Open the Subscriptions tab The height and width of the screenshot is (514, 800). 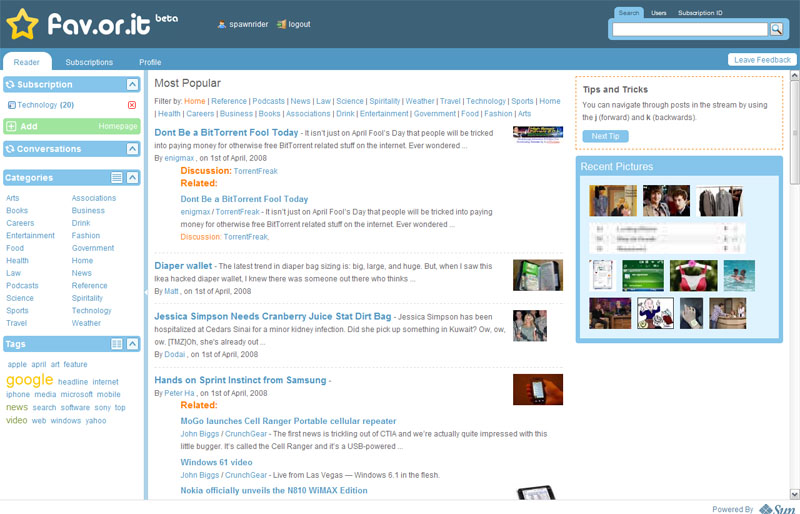tap(89, 62)
